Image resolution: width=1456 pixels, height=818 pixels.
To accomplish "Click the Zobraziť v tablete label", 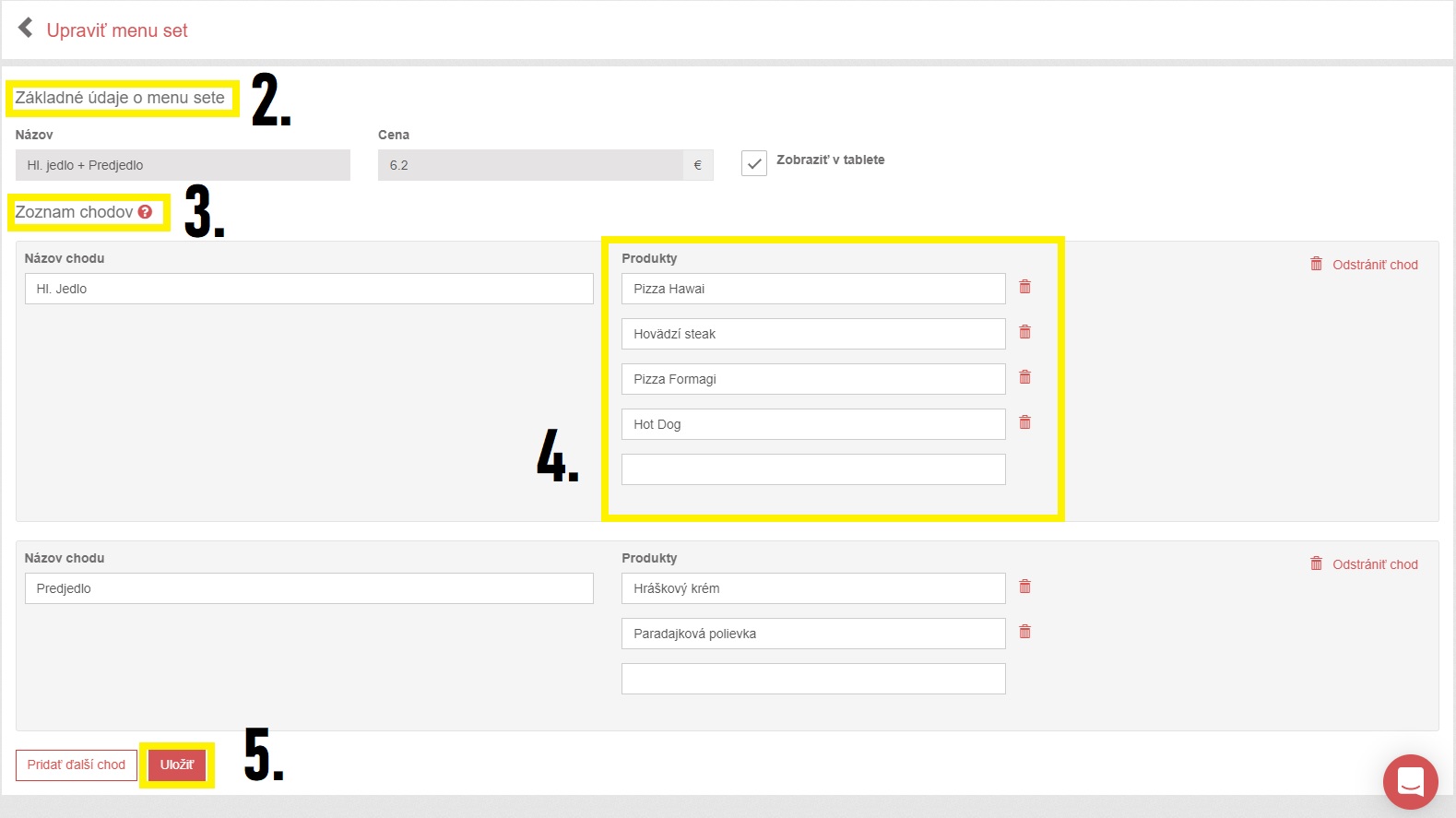I will [830, 160].
